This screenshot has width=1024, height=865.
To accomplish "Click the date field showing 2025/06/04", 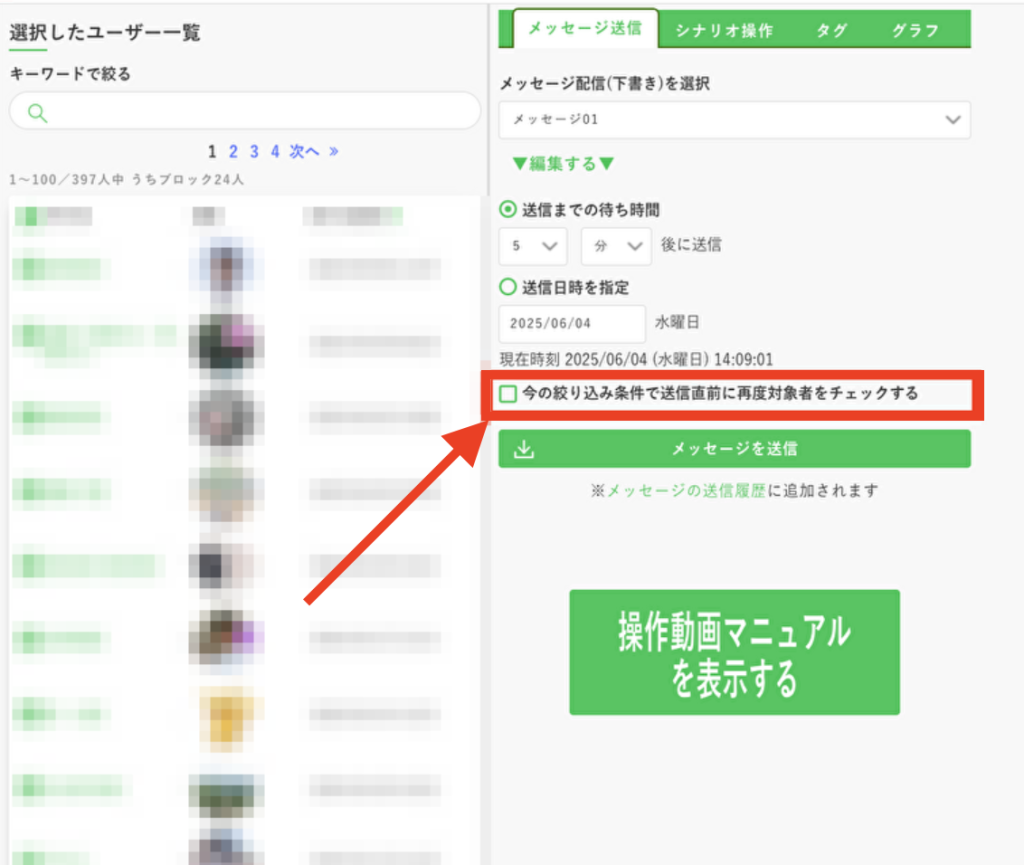I will (x=572, y=324).
